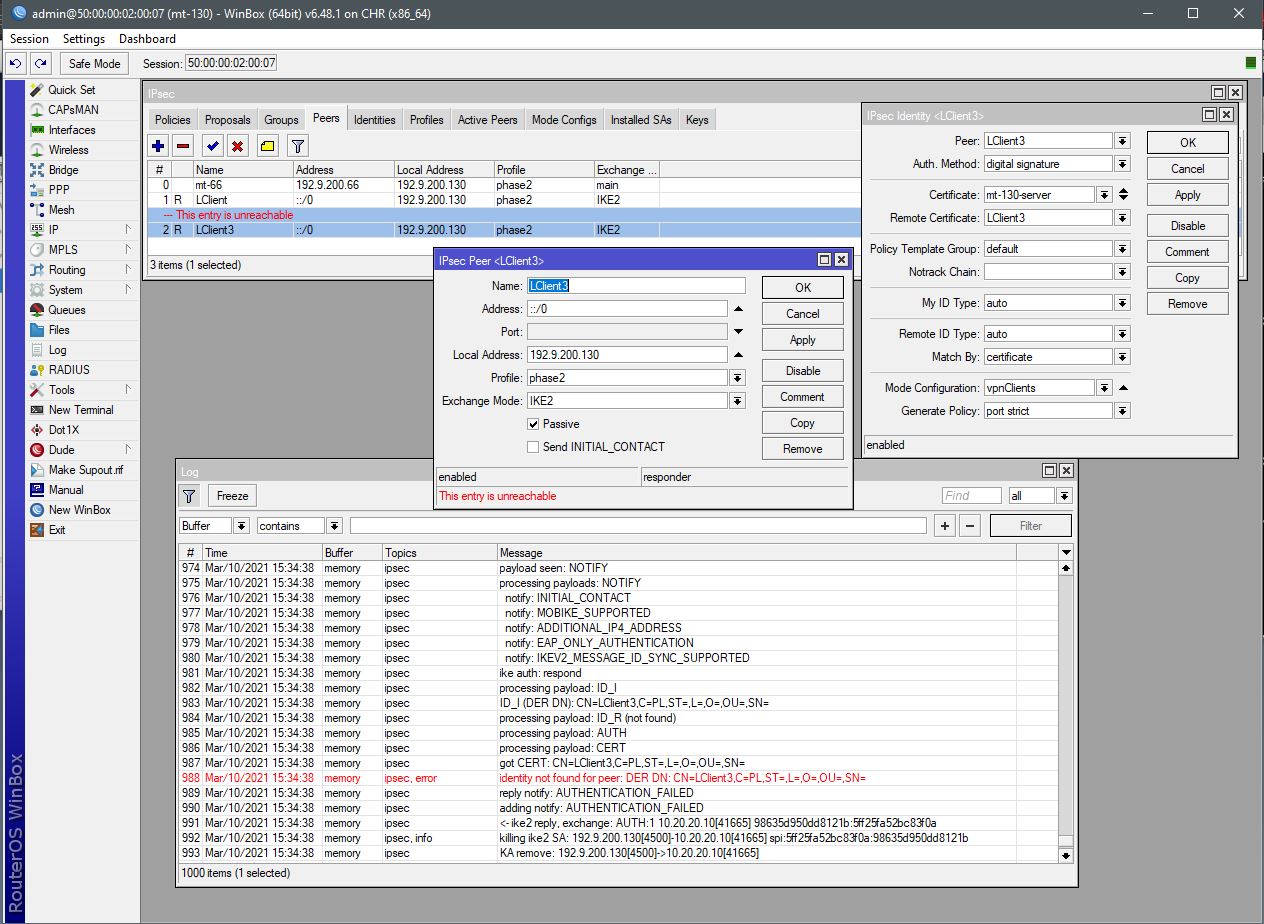The image size is (1264, 924).
Task: Open the Auth. Method dropdown
Action: 1123,164
